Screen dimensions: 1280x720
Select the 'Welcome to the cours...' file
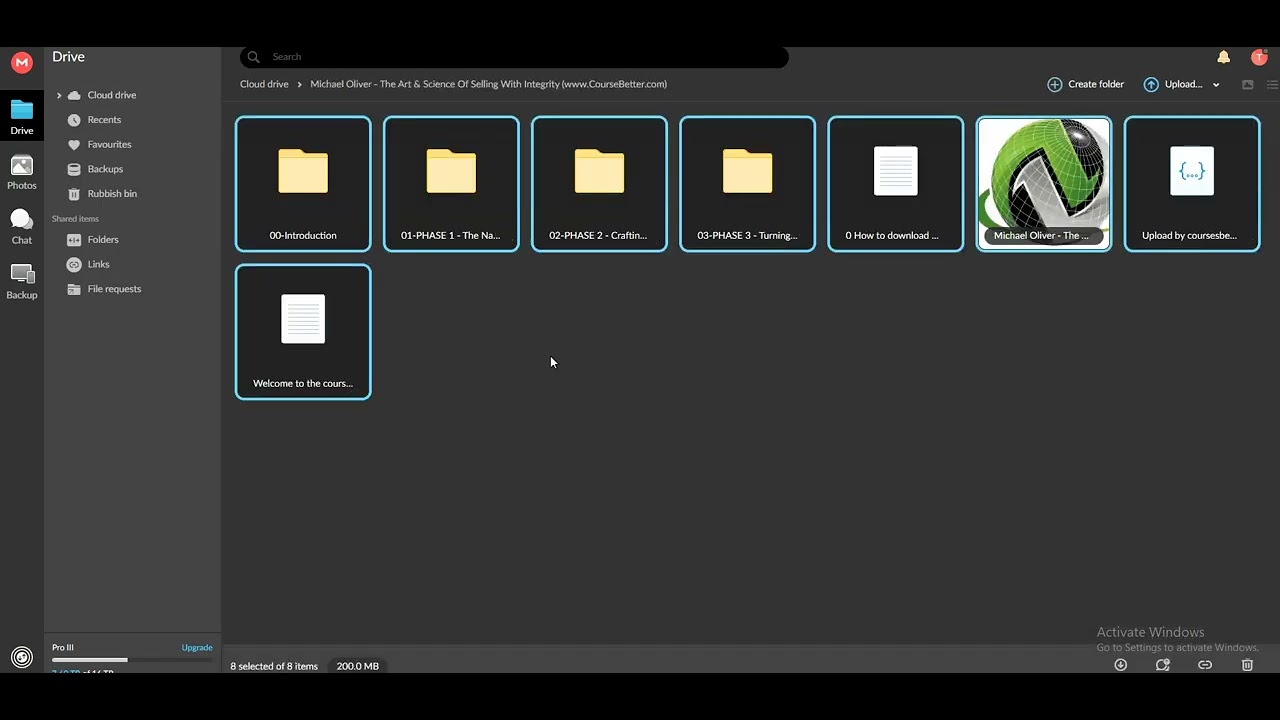click(x=303, y=332)
